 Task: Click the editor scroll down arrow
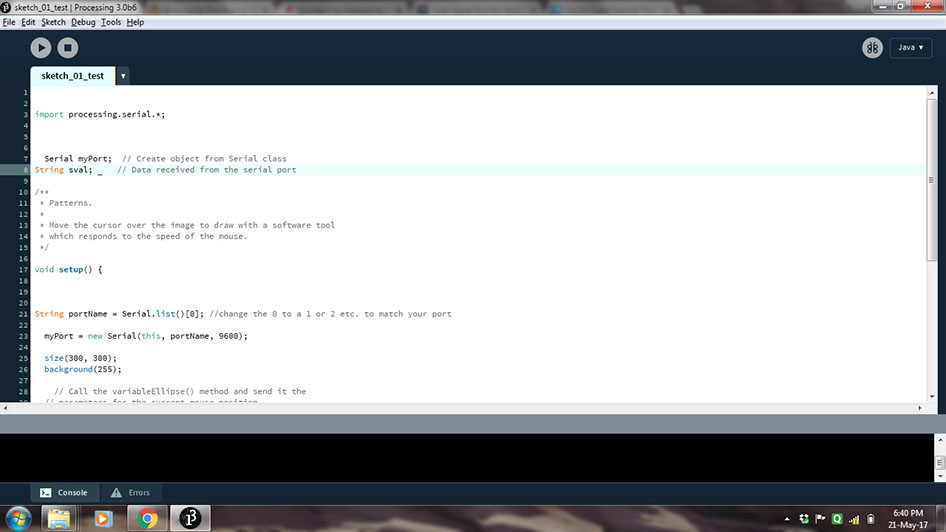932,396
